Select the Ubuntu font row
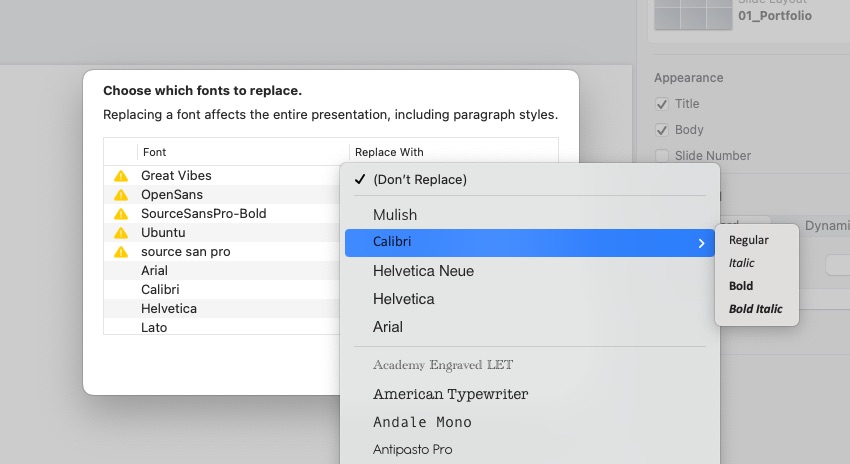Screen dimensions: 850x464 tap(222, 233)
